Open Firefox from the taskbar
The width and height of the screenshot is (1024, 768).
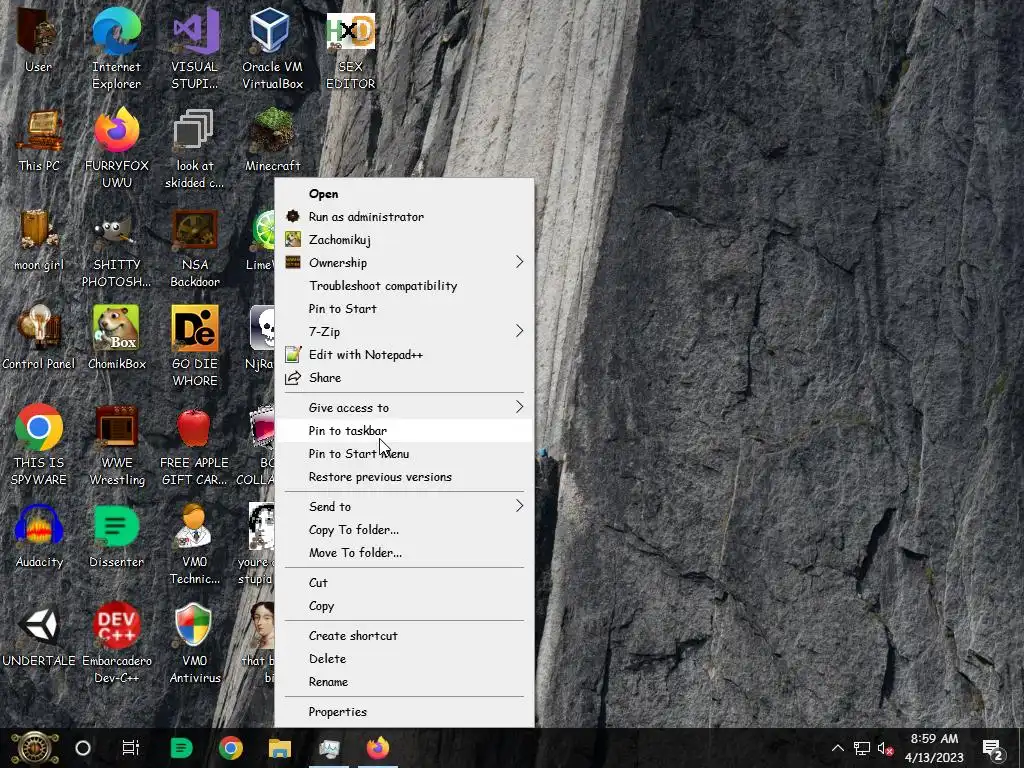pos(377,748)
